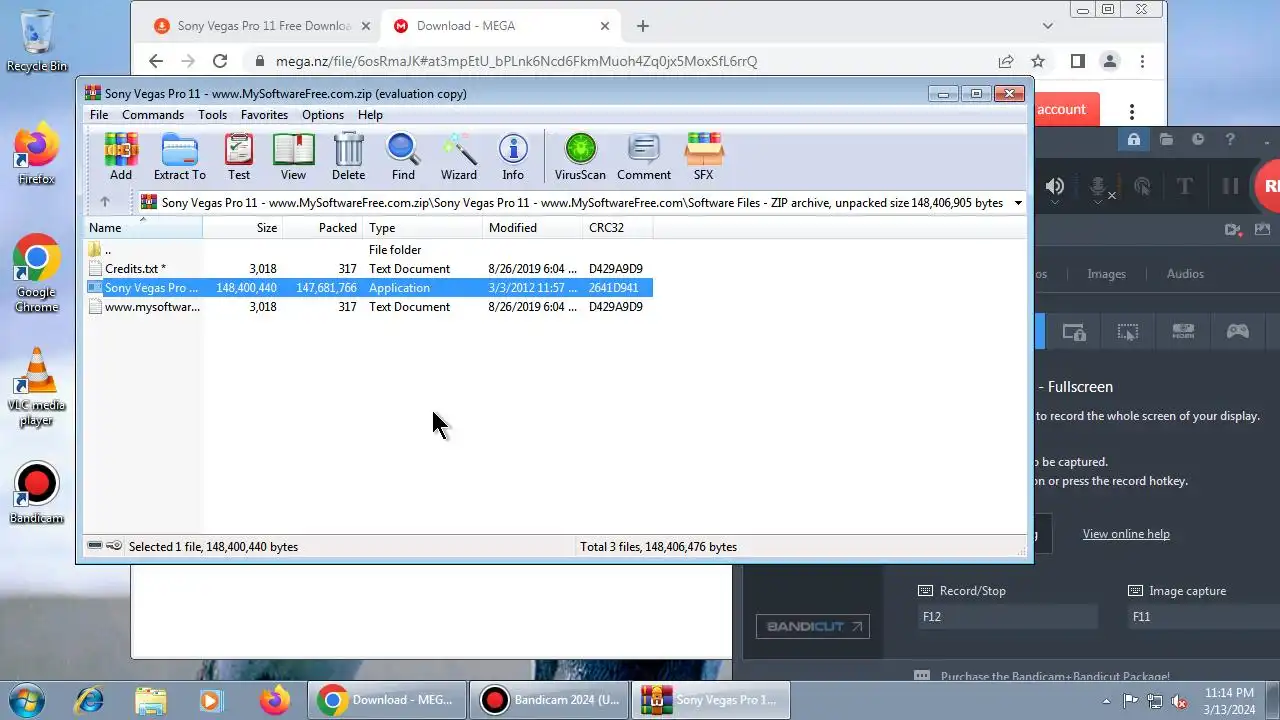Click the red account button on MEGA
Screen dimensions: 1280x720
pyautogui.click(x=1066, y=110)
